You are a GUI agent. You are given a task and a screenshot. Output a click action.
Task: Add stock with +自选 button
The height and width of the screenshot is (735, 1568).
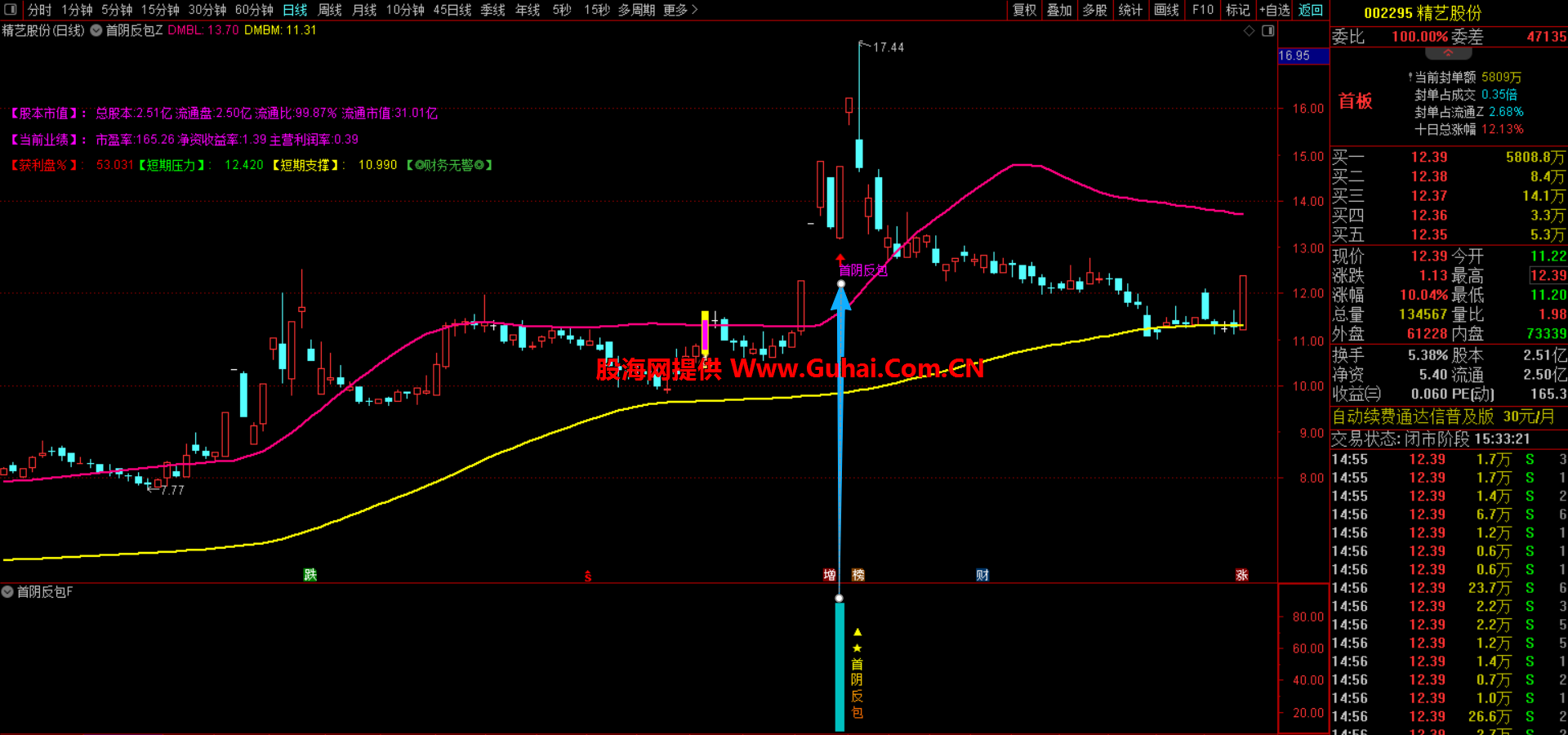(x=1274, y=10)
